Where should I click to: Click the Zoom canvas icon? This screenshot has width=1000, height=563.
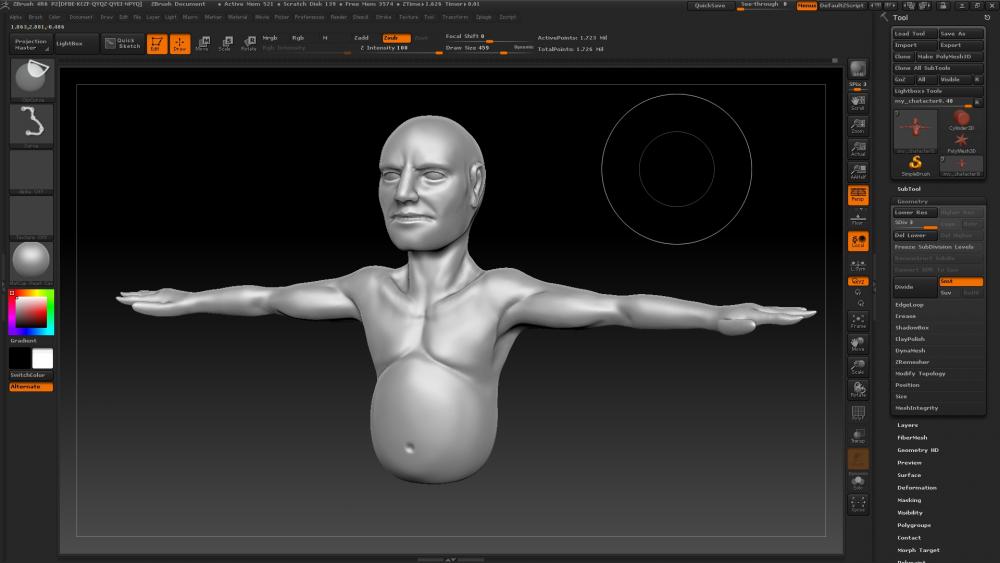(x=858, y=126)
